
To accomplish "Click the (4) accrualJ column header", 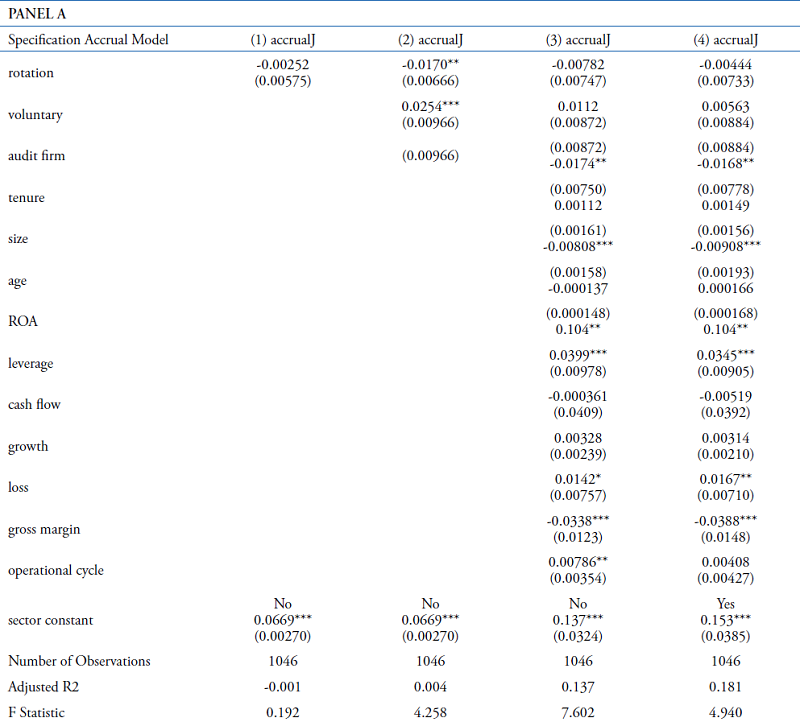I will point(726,40).
